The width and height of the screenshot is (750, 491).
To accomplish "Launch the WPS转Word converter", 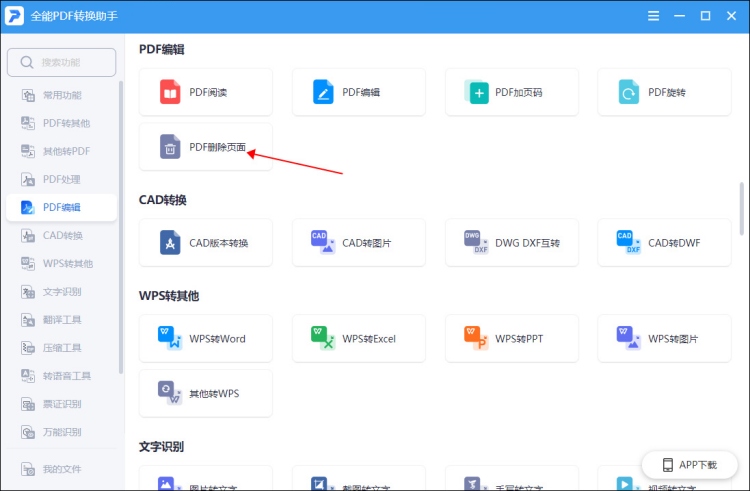I will click(206, 338).
